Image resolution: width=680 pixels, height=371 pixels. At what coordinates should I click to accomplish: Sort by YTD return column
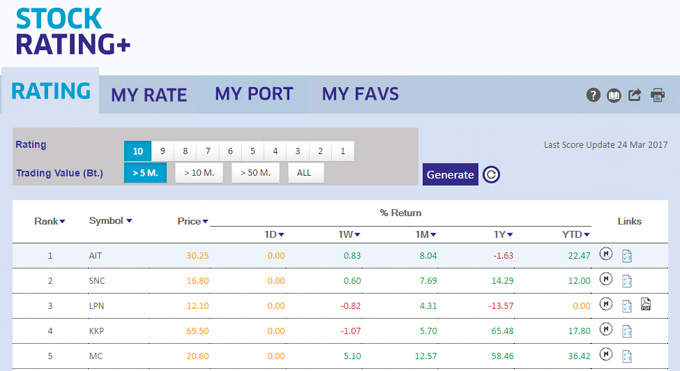tap(575, 235)
